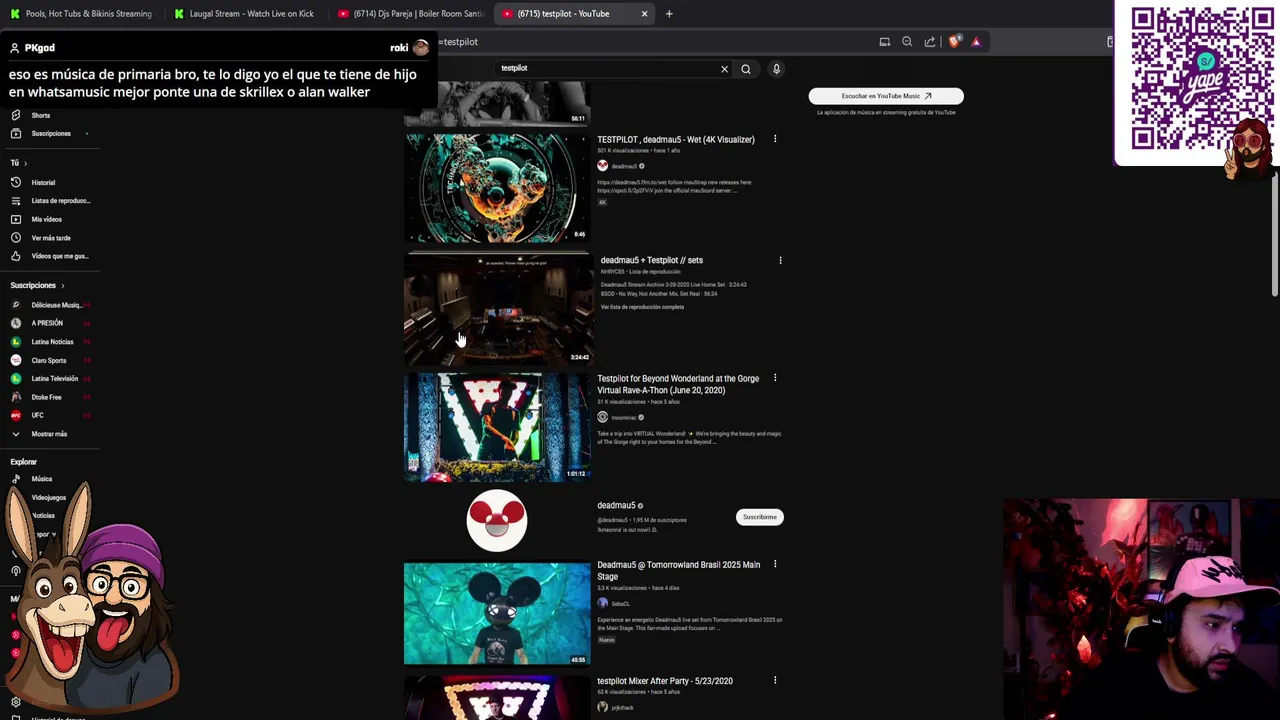Open deadmau5 channel round logo
Image resolution: width=1280 pixels, height=720 pixels.
[x=497, y=521]
